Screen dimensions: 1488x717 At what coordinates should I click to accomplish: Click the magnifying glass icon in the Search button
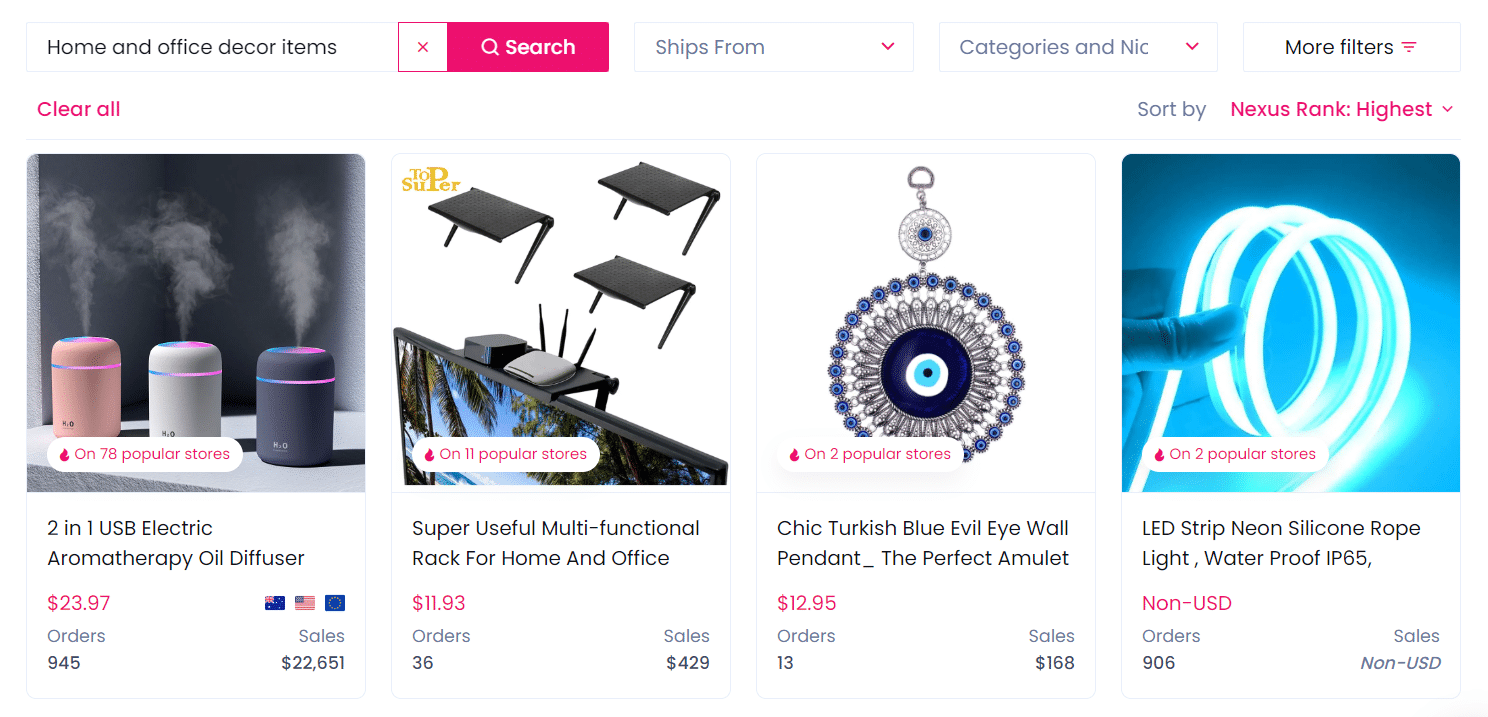(x=490, y=47)
